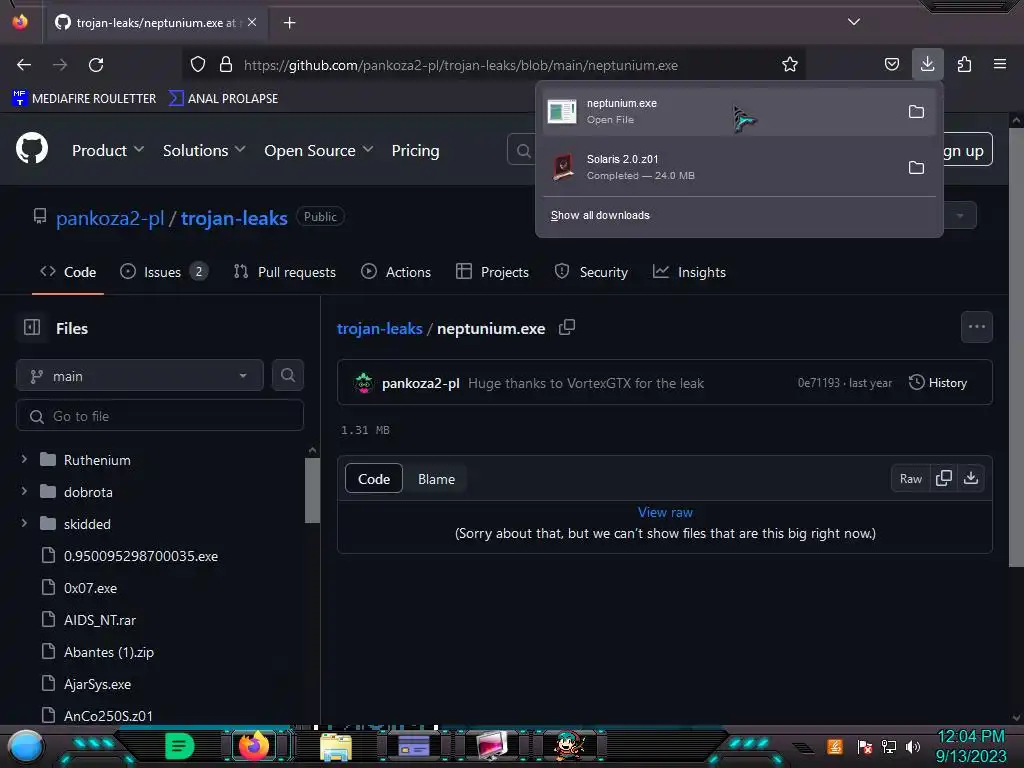This screenshot has width=1024, height=768.
Task: Switch to the Blame view
Action: tap(436, 479)
